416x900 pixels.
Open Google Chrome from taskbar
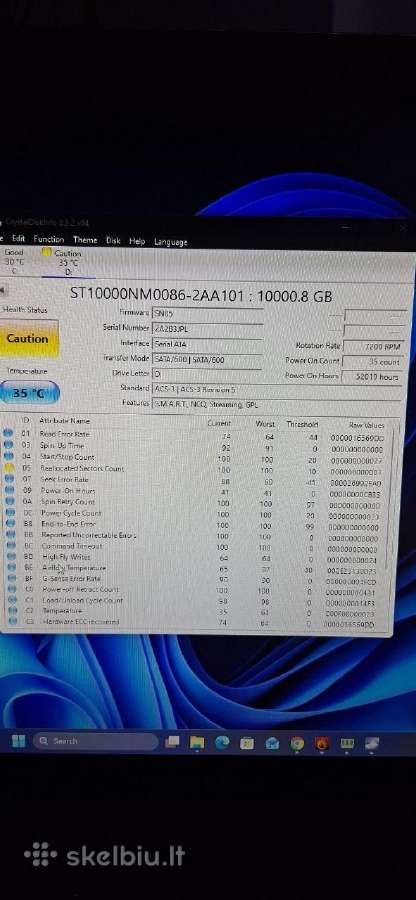pos(297,744)
